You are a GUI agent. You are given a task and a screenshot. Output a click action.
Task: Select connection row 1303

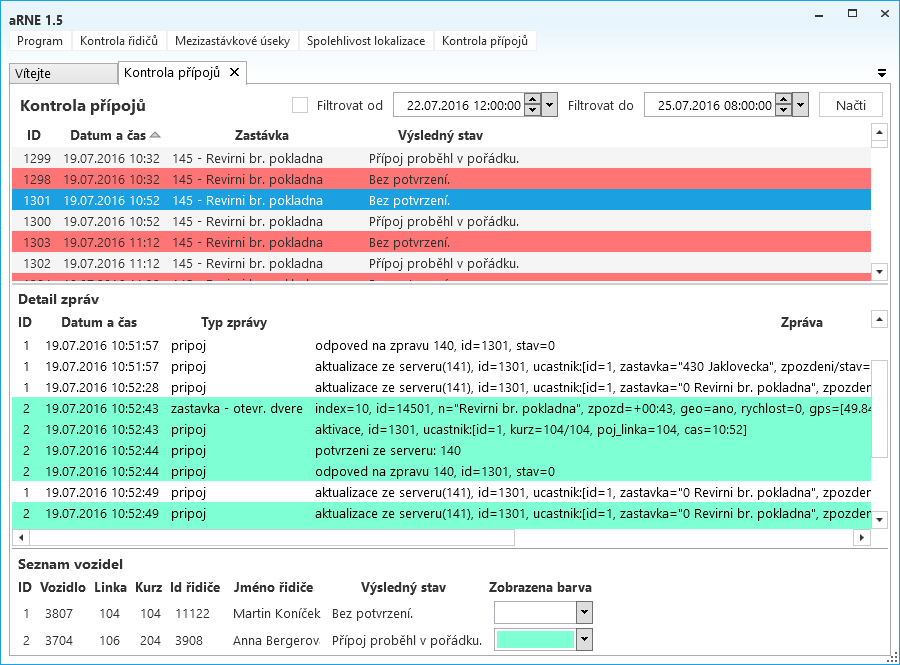coord(441,243)
